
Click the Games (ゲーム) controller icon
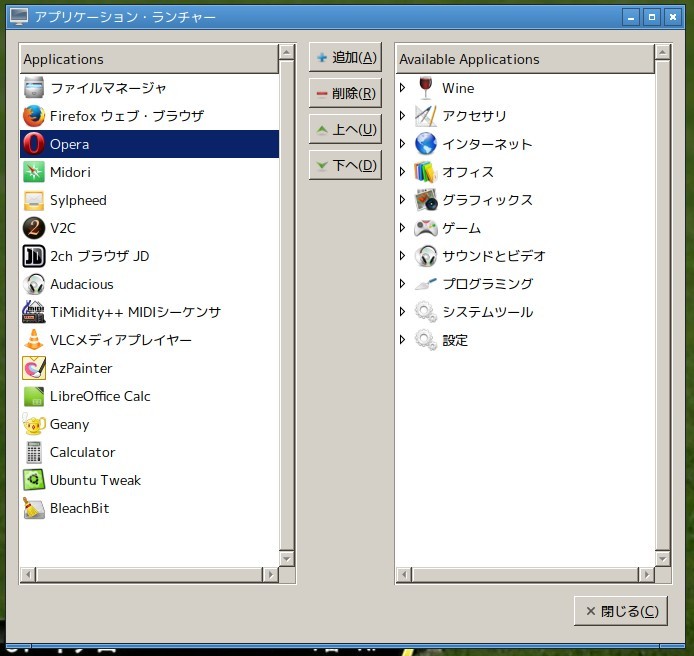(x=426, y=228)
